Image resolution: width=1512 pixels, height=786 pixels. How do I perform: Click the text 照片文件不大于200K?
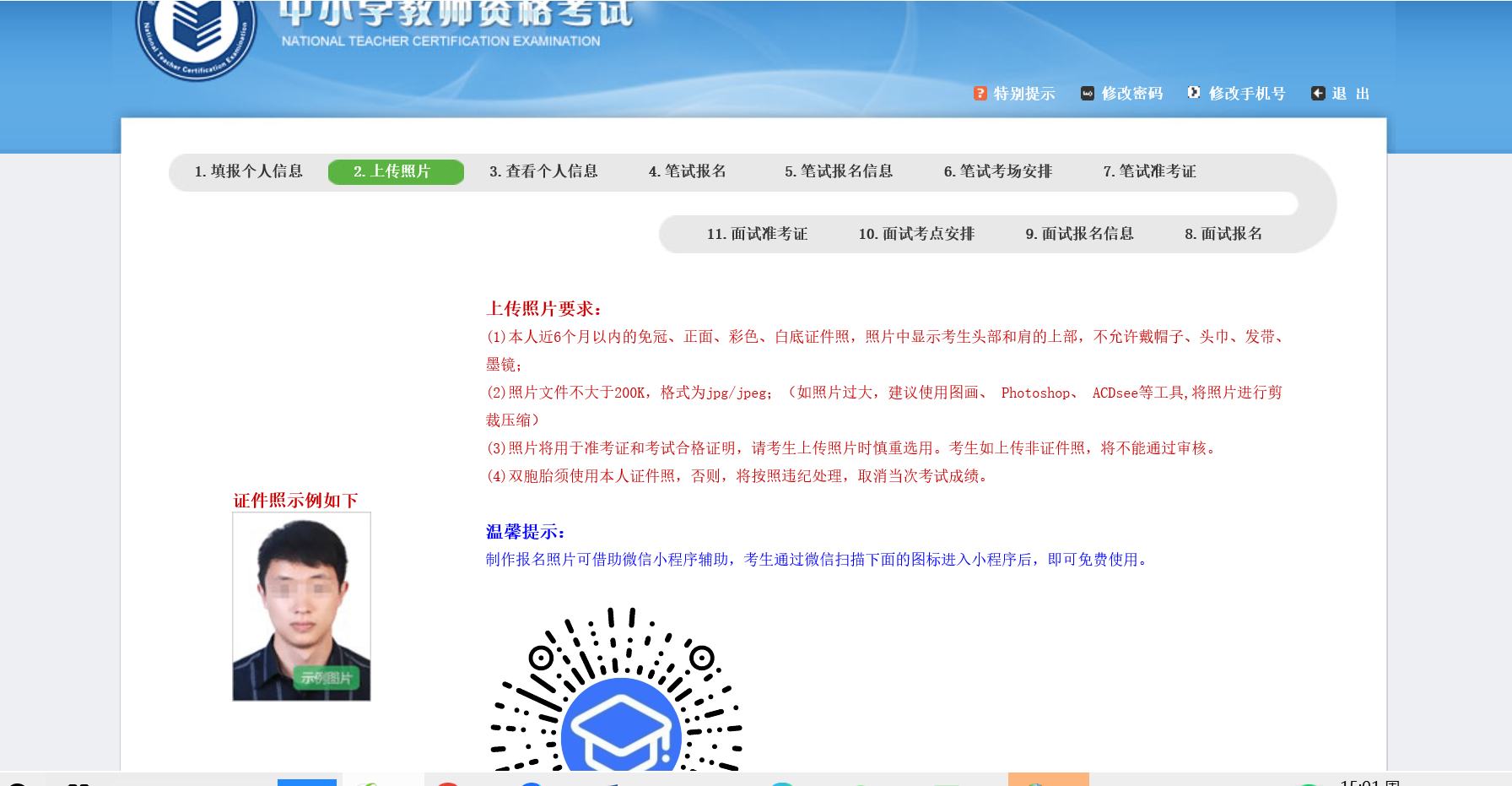pyautogui.click(x=576, y=393)
